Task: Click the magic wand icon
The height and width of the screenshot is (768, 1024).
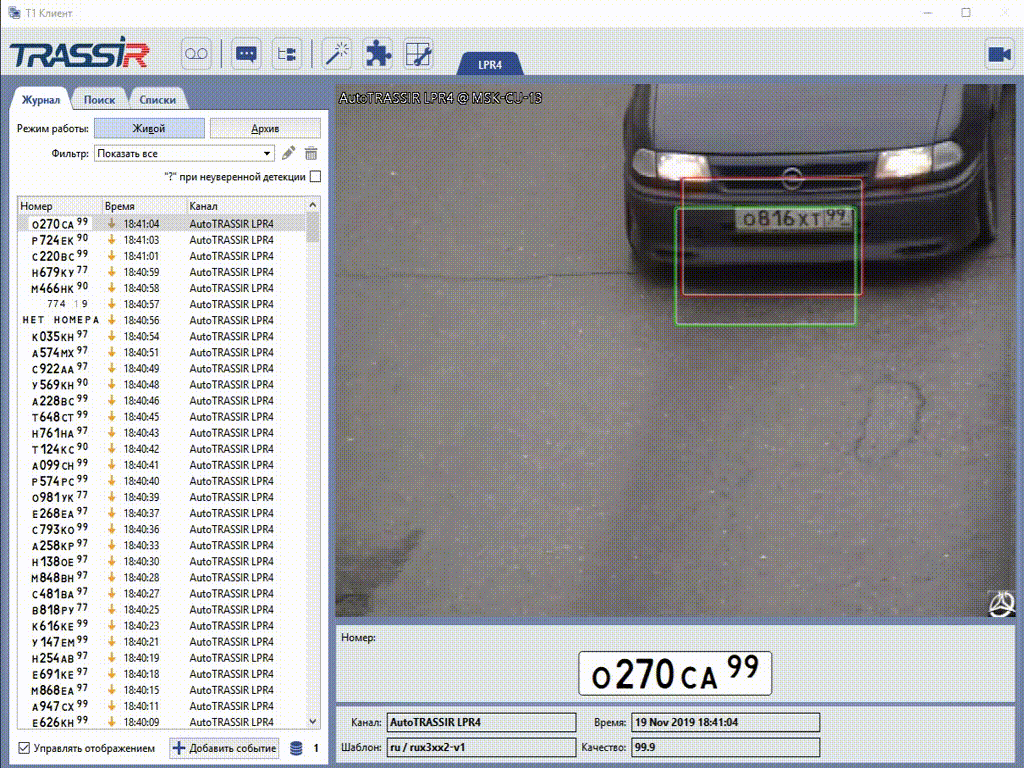Action: click(x=338, y=54)
